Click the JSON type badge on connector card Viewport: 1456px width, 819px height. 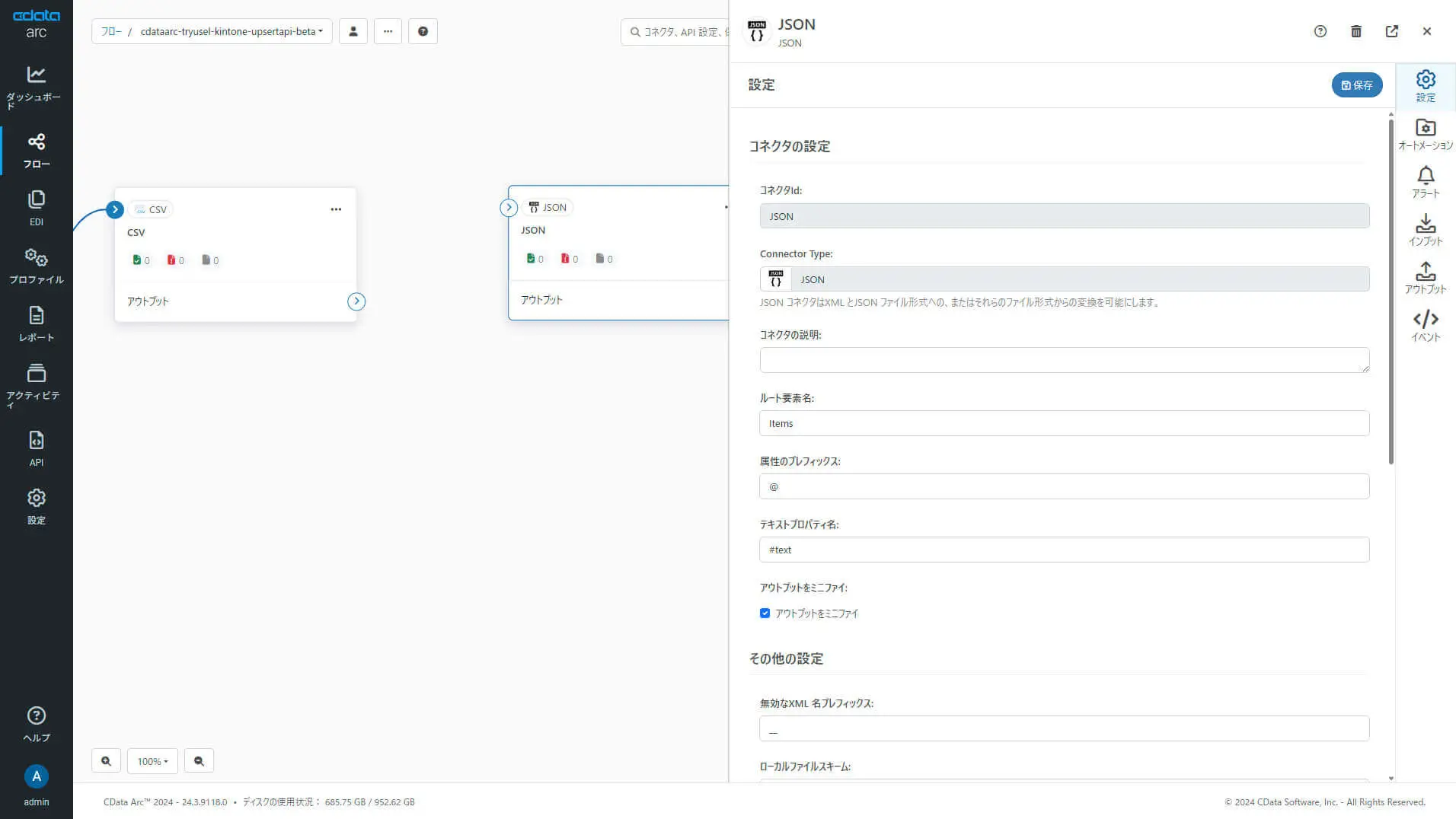[548, 207]
